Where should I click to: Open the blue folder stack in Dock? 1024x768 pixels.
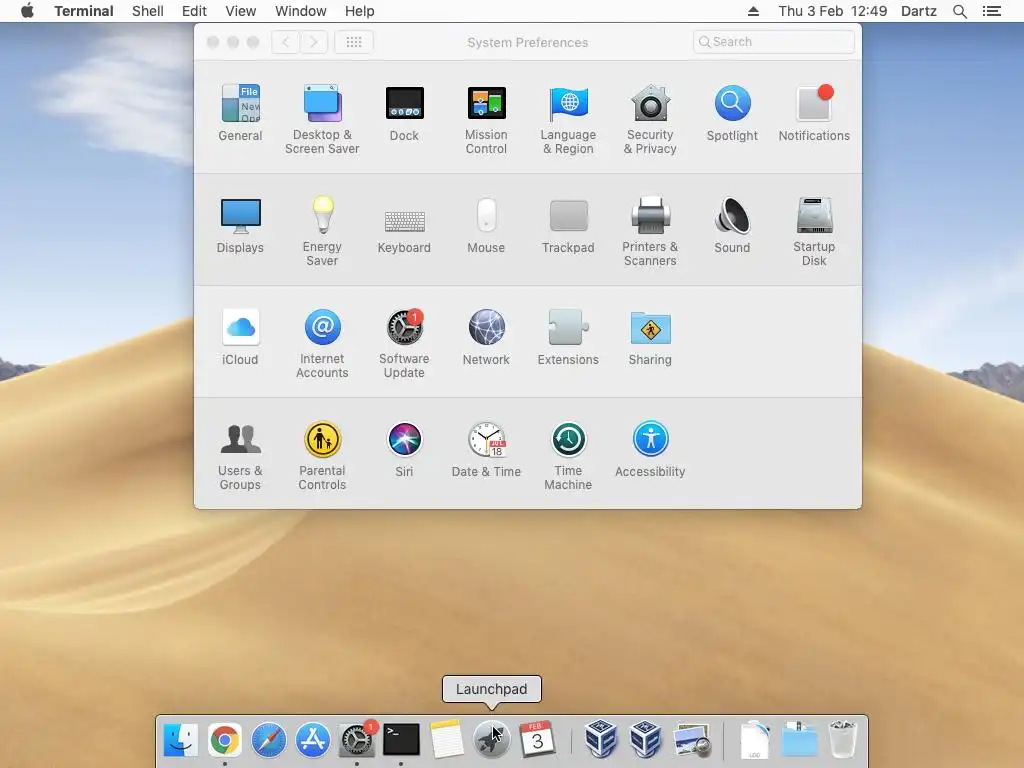(799, 739)
